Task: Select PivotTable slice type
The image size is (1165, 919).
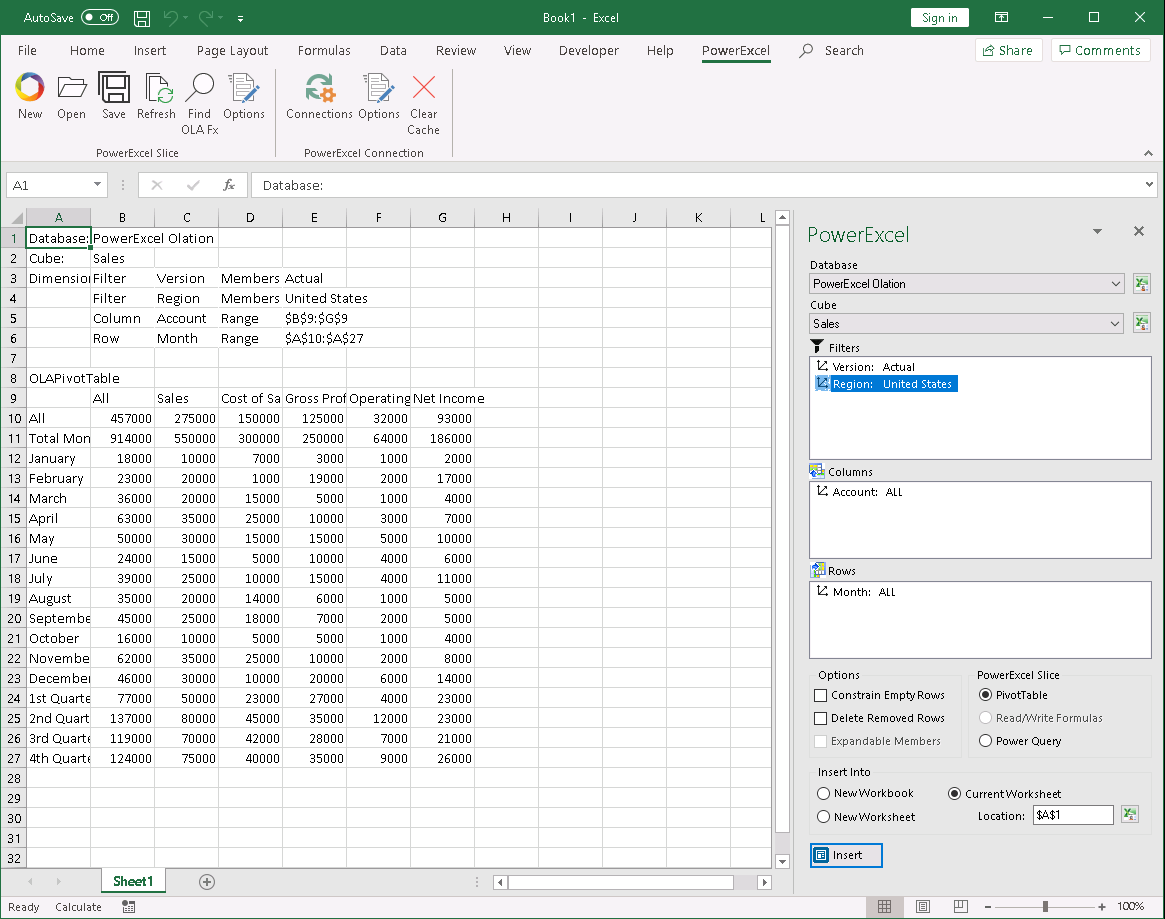Action: pos(985,695)
